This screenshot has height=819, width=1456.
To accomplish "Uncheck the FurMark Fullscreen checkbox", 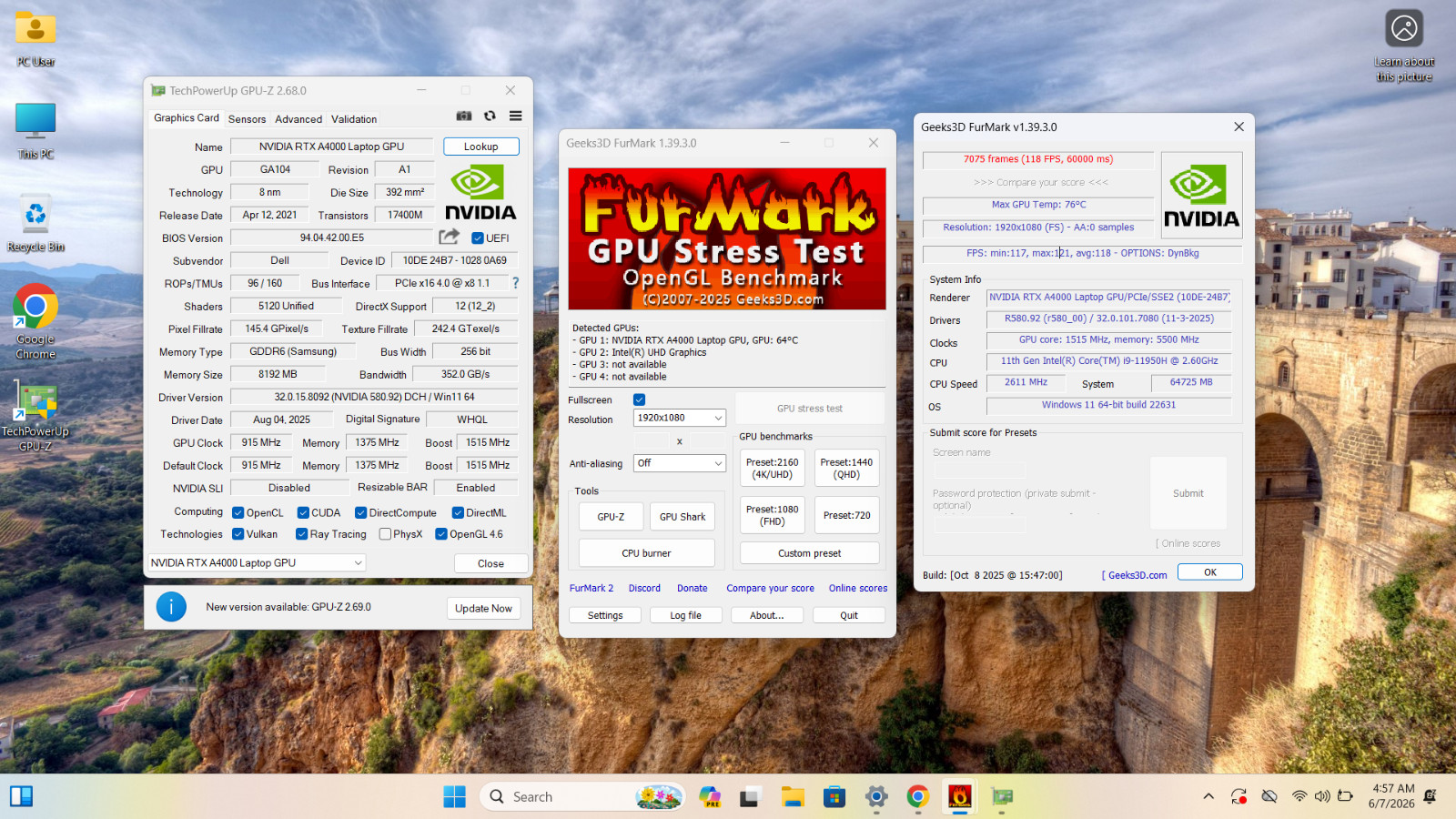I will 640,399.
